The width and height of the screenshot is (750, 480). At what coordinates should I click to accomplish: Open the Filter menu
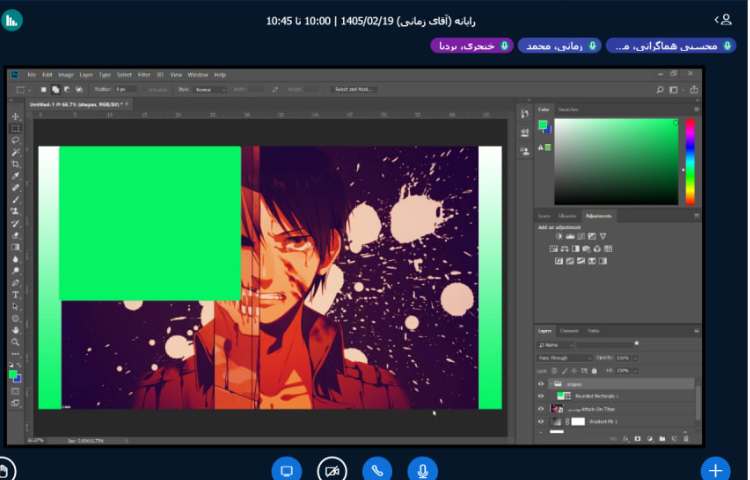pyautogui.click(x=144, y=75)
